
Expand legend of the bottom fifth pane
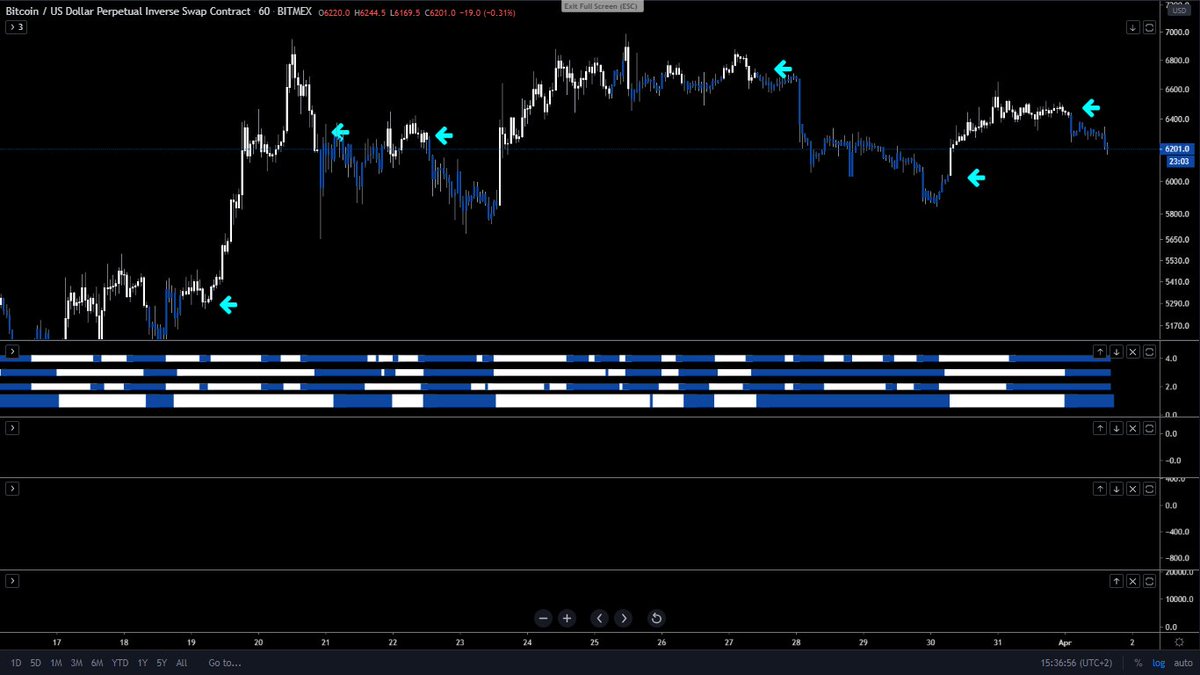[x=12, y=581]
